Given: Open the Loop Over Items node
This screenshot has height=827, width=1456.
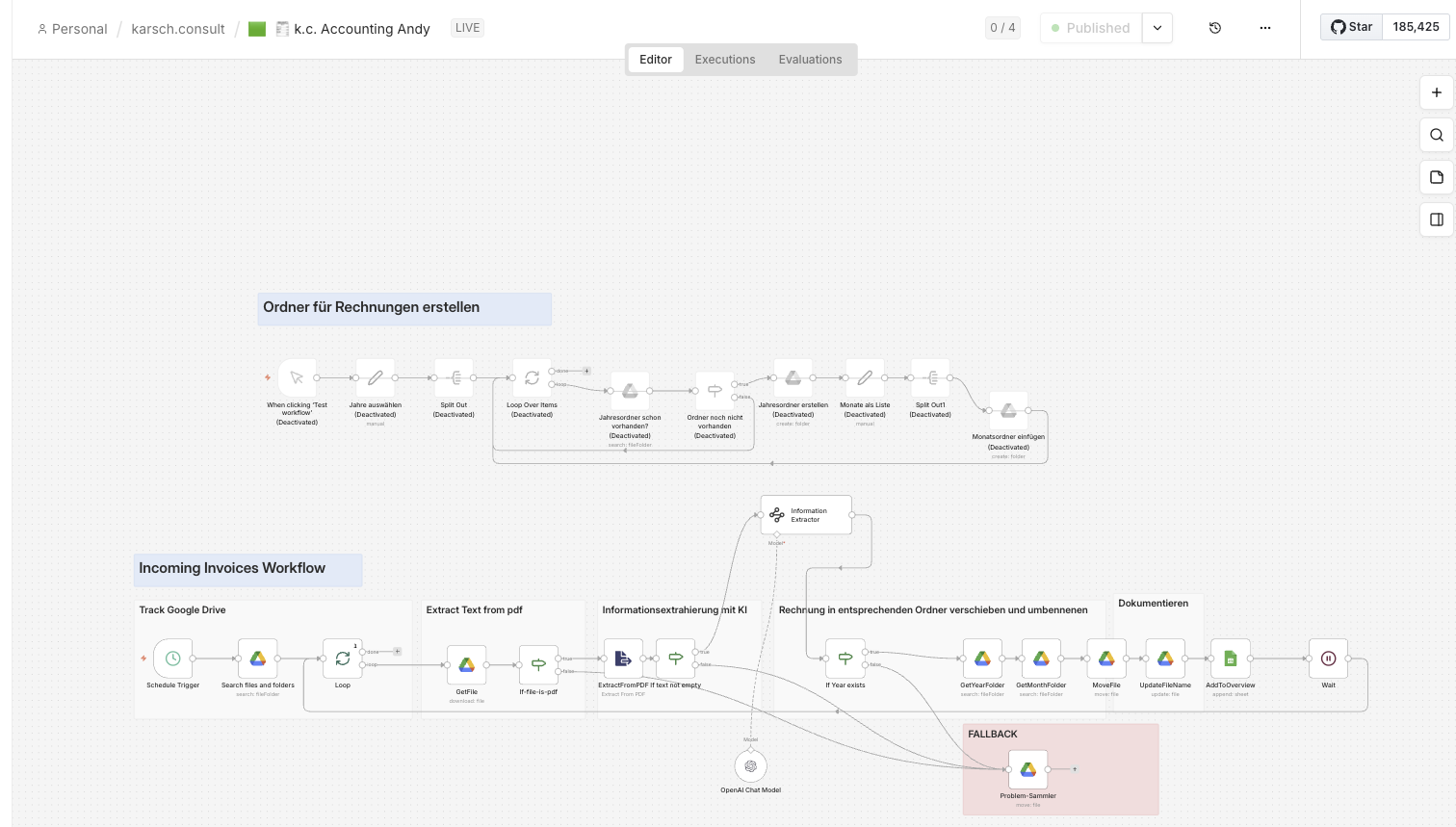Looking at the screenshot, I should click(532, 378).
